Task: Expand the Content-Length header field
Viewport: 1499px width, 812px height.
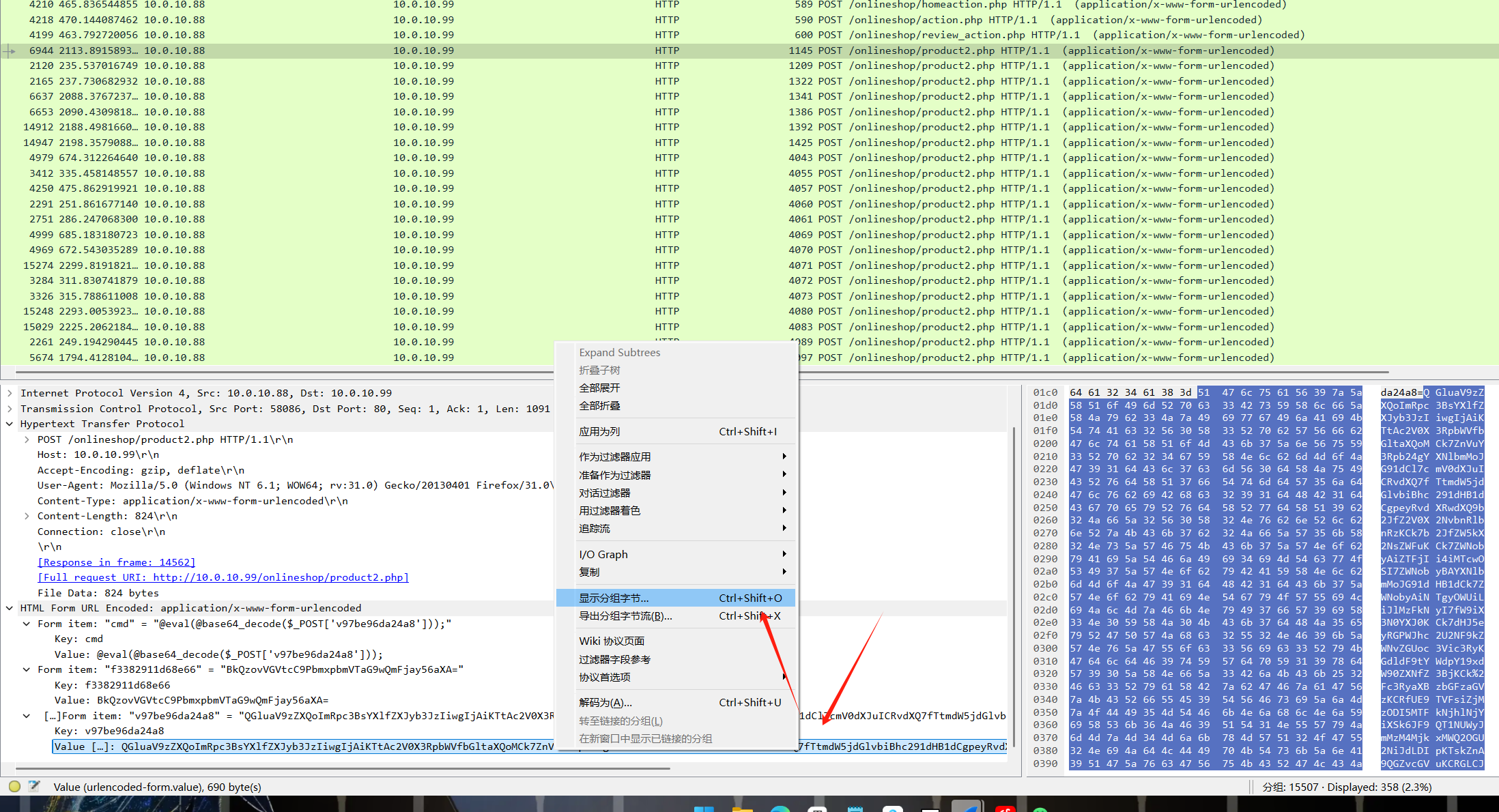Action: [x=27, y=516]
